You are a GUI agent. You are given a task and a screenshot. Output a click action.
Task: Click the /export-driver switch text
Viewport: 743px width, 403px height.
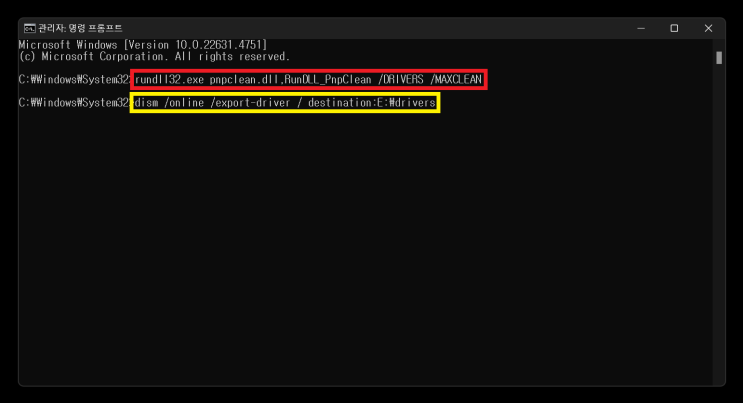tap(250, 103)
